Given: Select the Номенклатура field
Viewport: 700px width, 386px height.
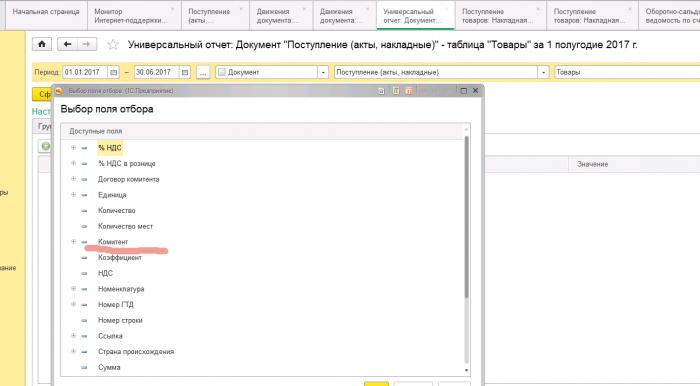Looking at the screenshot, I should click(x=121, y=289).
